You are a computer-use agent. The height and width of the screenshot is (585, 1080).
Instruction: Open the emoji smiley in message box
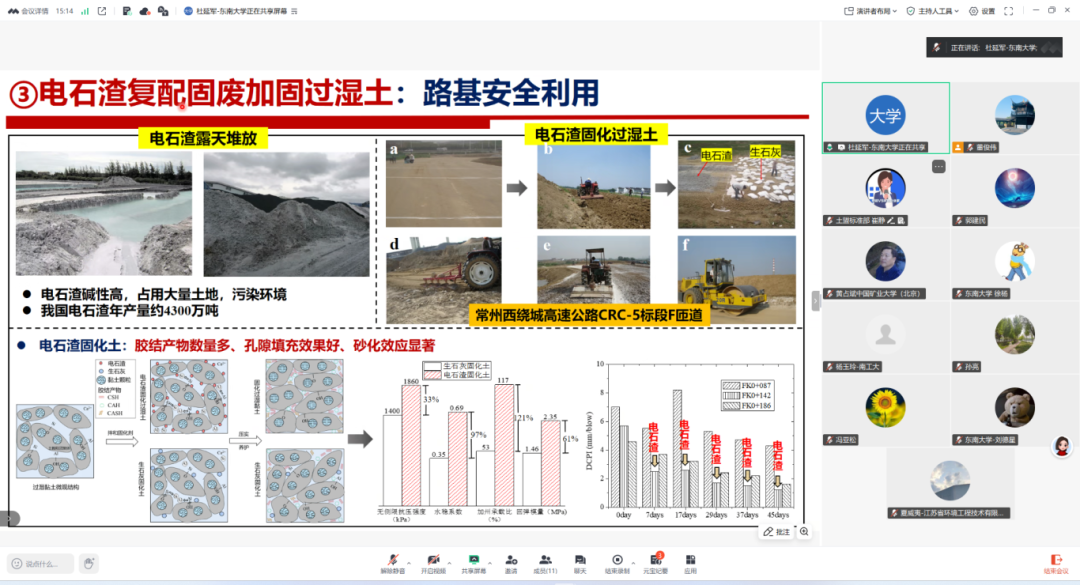pos(17,564)
